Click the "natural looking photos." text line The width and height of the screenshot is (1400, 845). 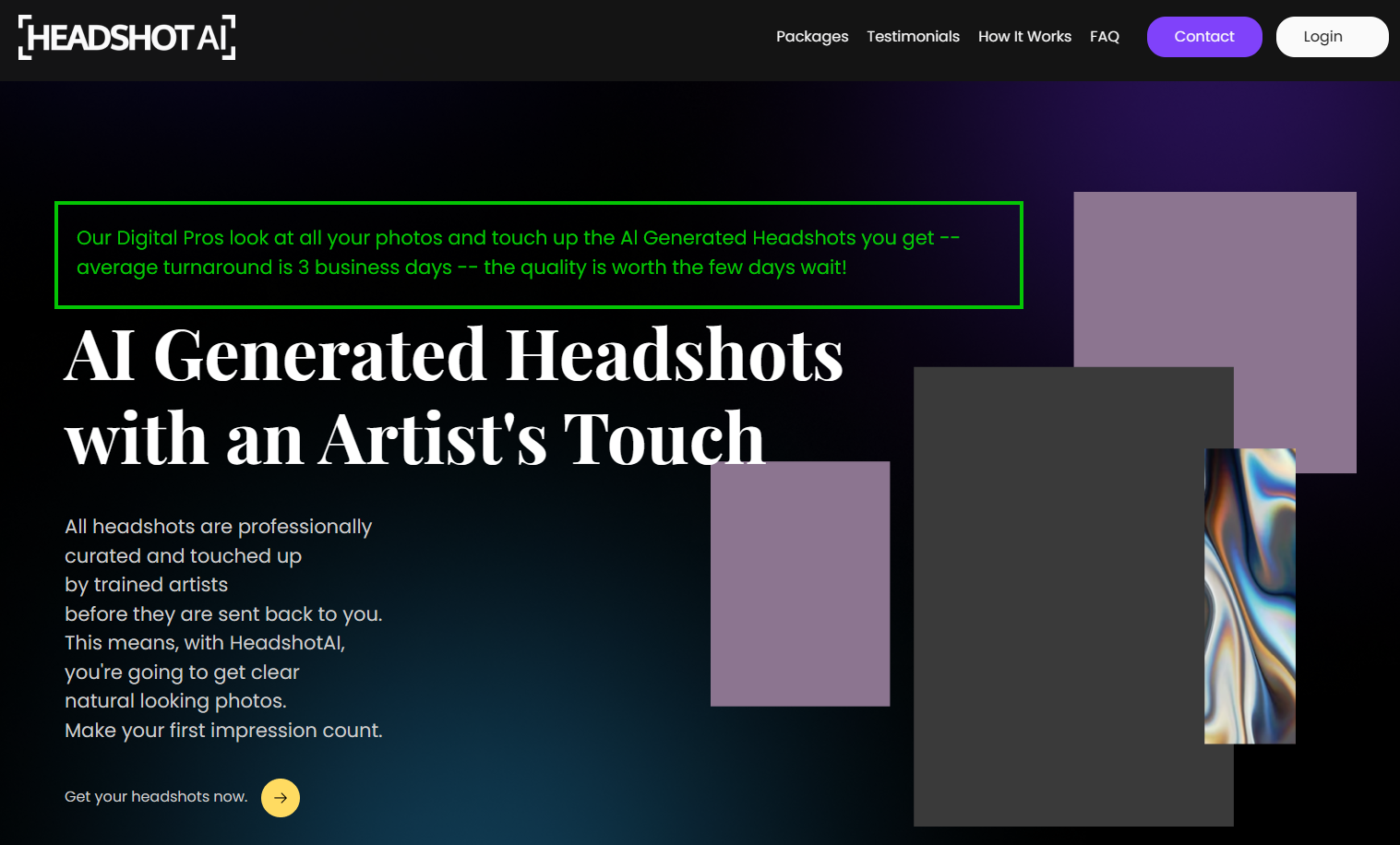pos(175,701)
